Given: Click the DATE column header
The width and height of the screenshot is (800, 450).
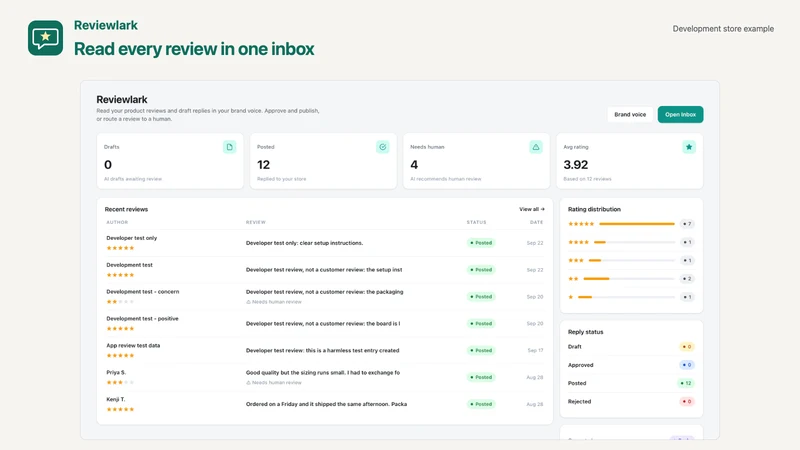Looking at the screenshot, I should coord(536,222).
